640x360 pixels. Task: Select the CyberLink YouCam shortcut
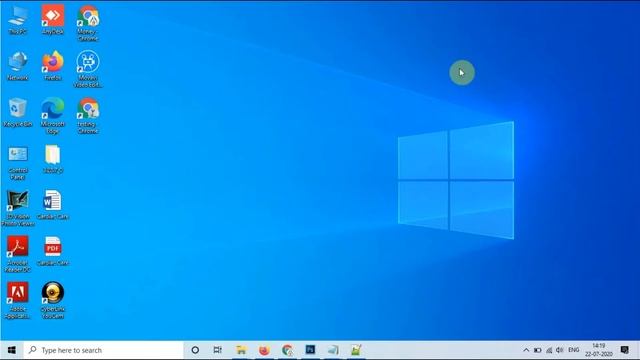53,300
